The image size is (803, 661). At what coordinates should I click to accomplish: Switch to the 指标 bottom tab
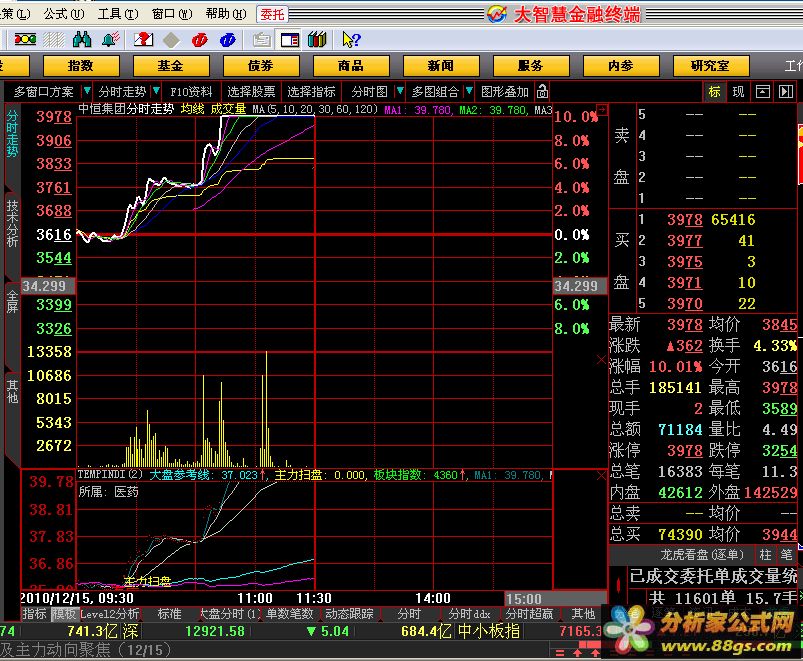[34, 614]
